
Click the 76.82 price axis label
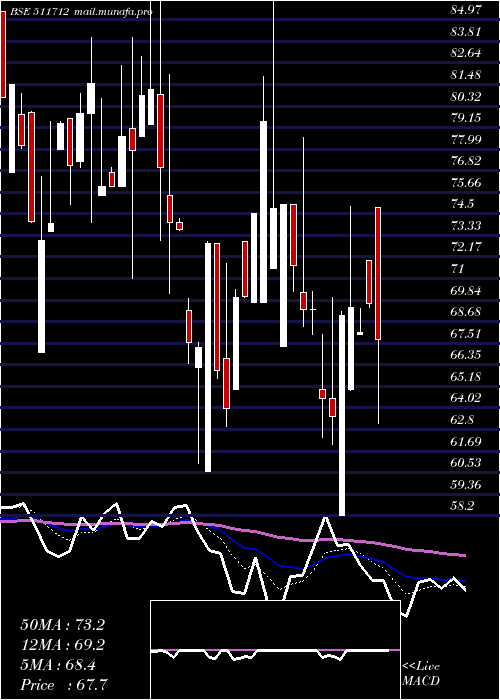(x=466, y=161)
